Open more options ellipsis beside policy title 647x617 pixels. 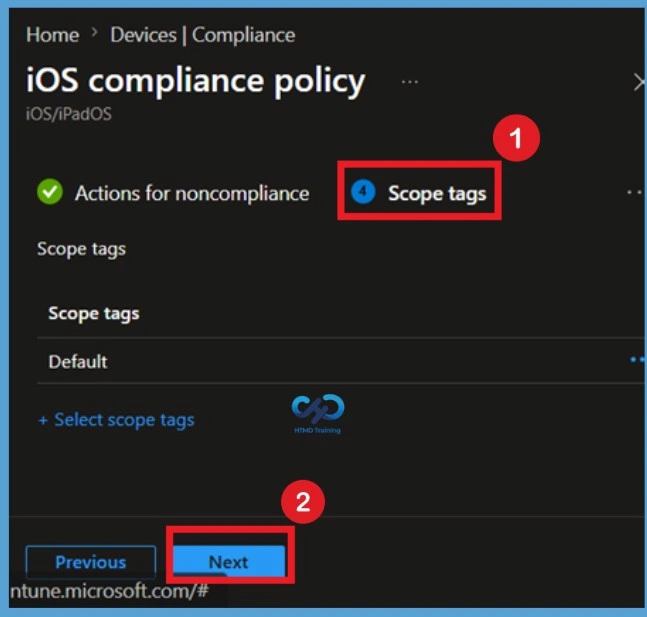click(x=410, y=82)
